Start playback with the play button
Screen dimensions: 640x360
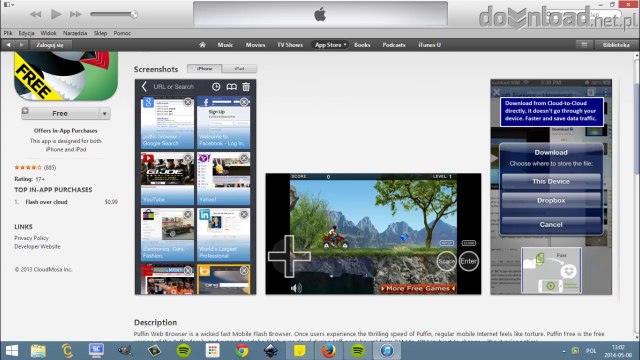point(56,14)
